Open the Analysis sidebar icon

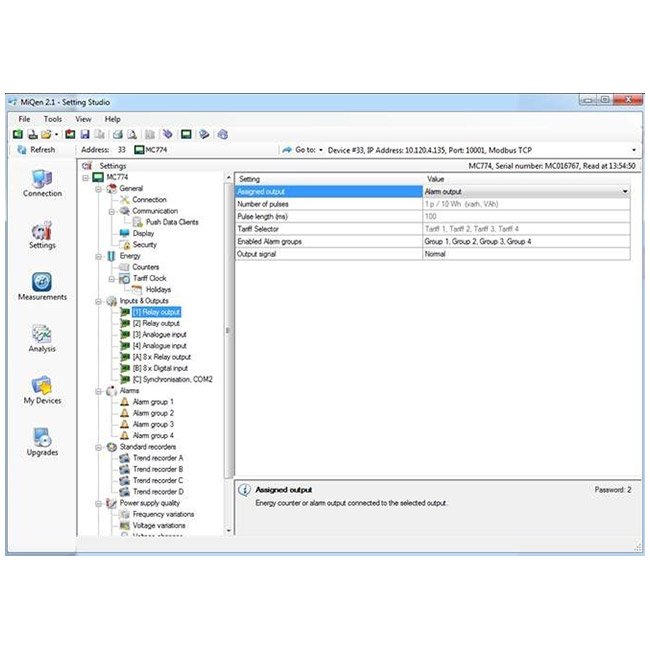[42, 338]
